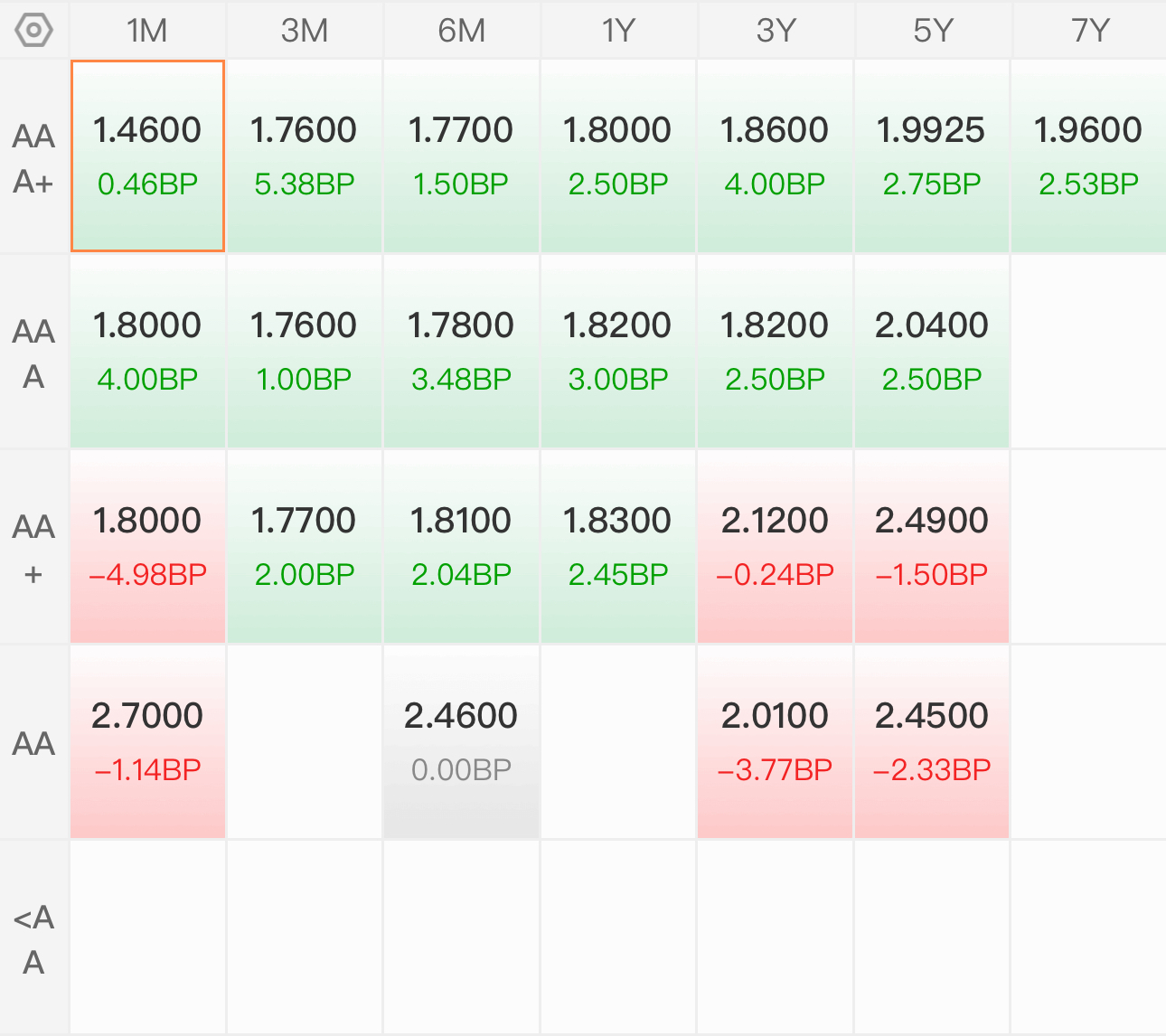
Task: Select the highlighted AAA+ 1M cell 1.4600
Action: (147, 156)
